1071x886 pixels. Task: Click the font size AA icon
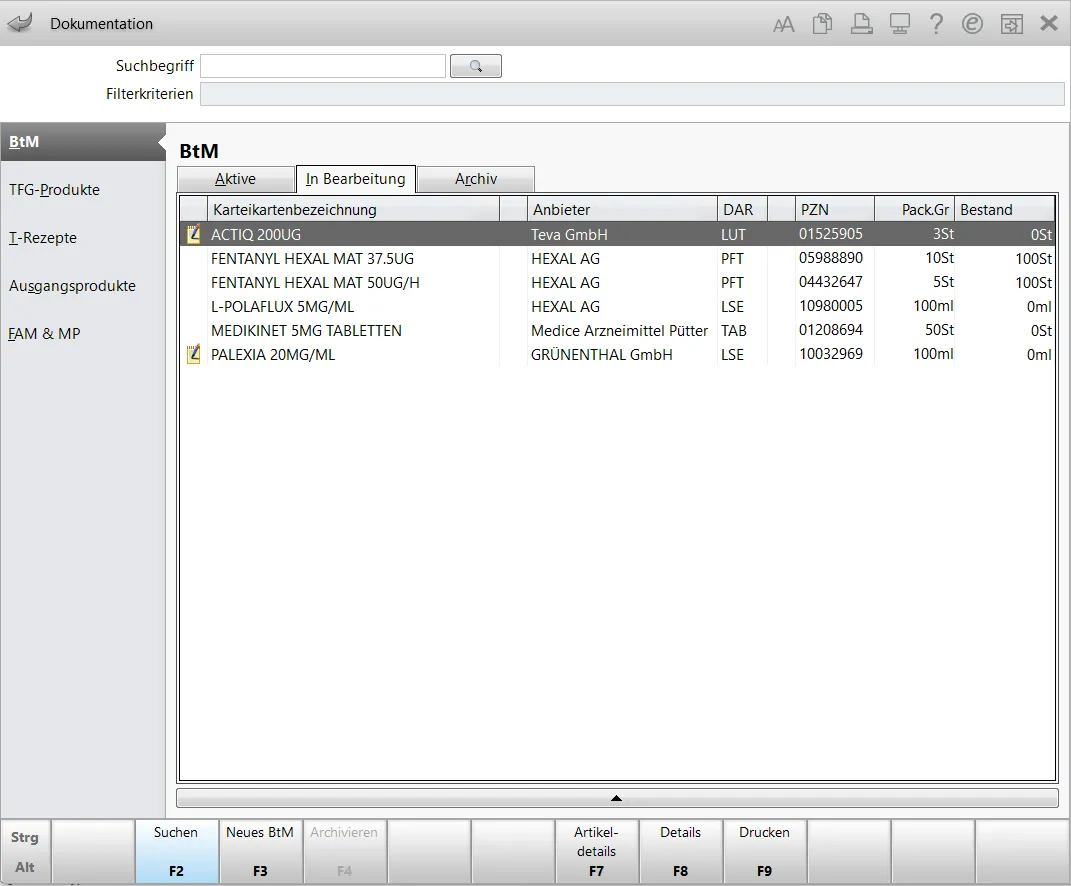(783, 25)
